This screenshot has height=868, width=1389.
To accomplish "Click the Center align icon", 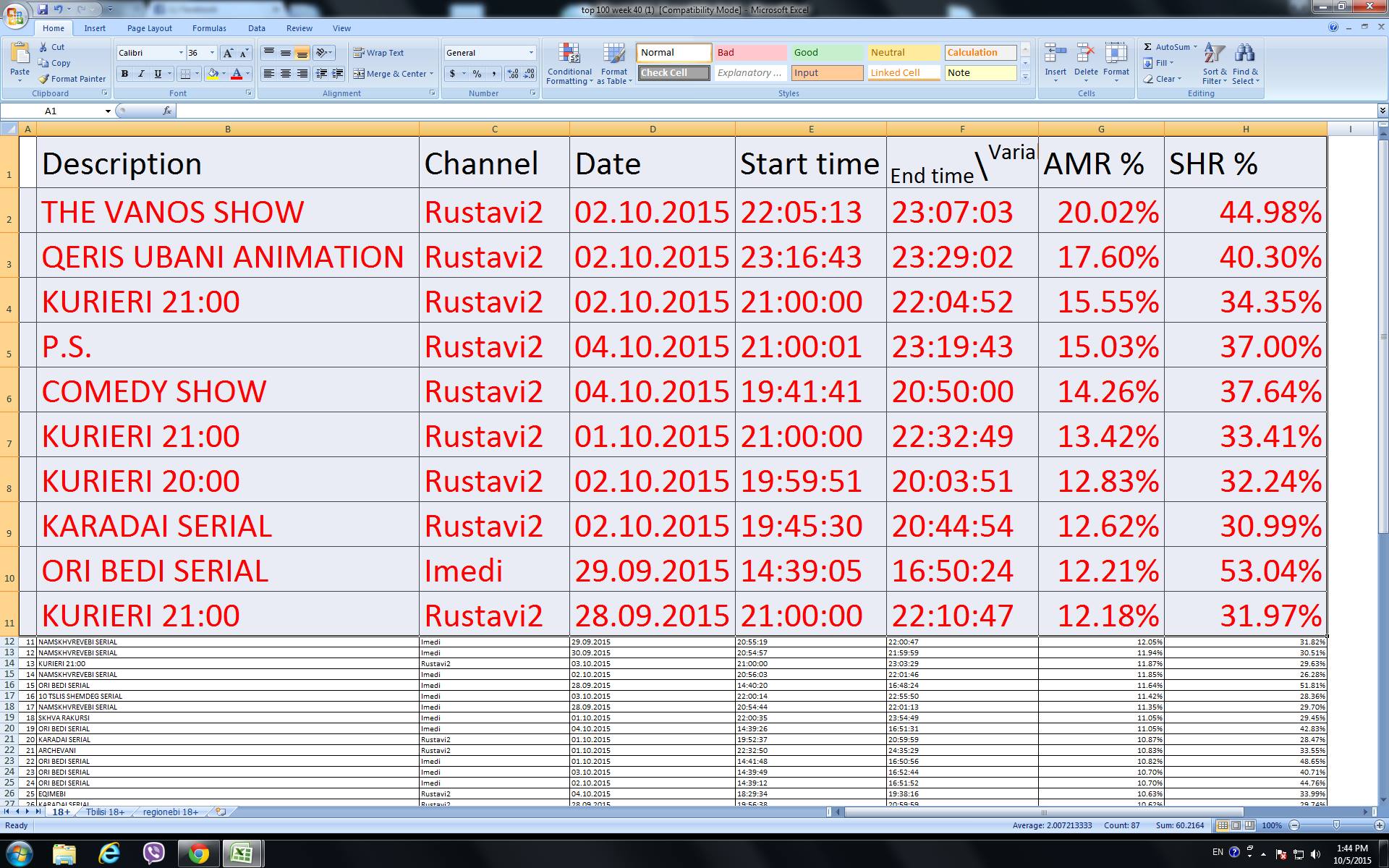I will pyautogui.click(x=286, y=74).
